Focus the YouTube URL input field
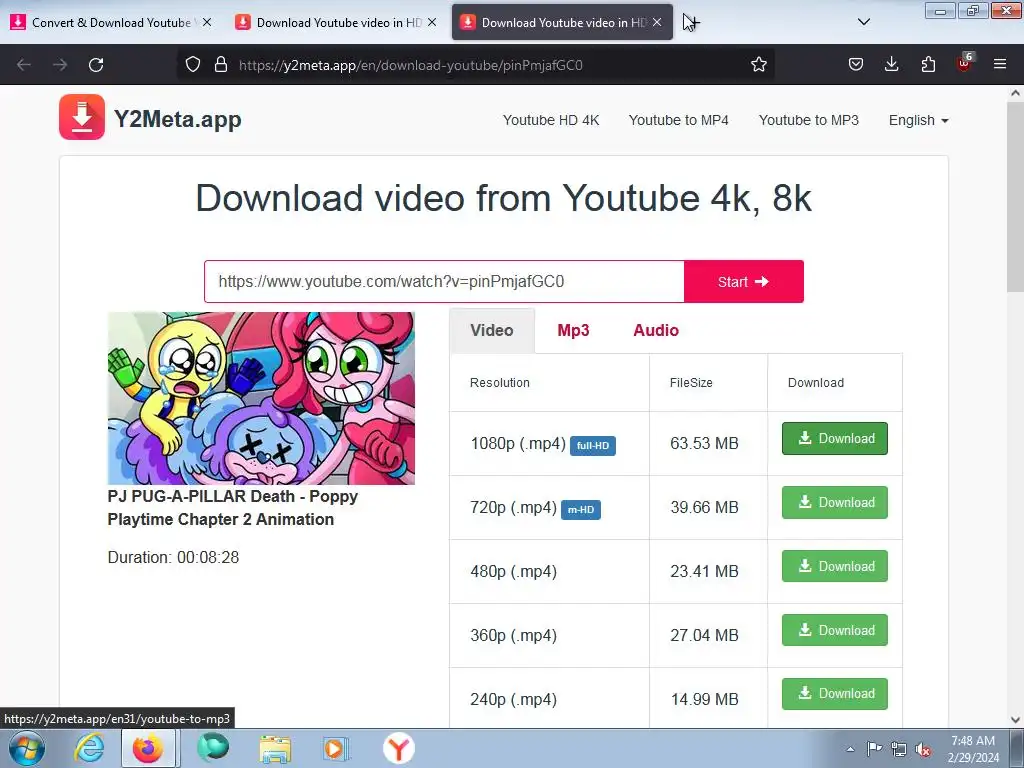The width and height of the screenshot is (1024, 768). pyautogui.click(x=444, y=281)
